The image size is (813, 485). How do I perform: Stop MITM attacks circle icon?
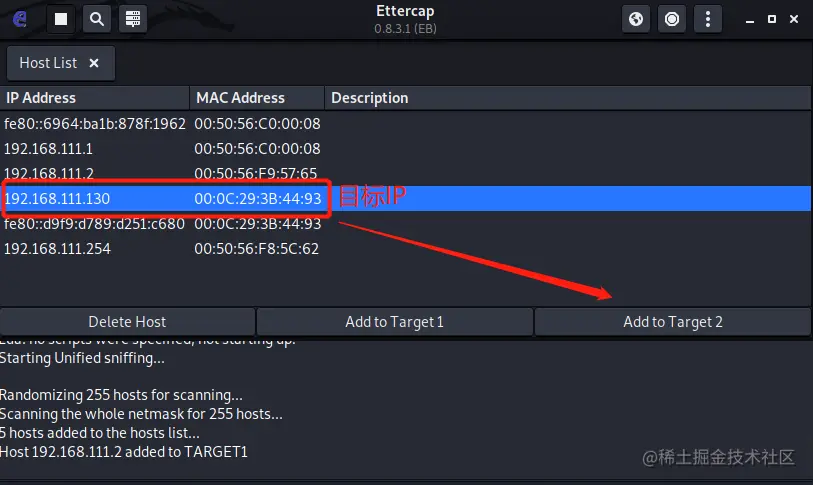672,19
